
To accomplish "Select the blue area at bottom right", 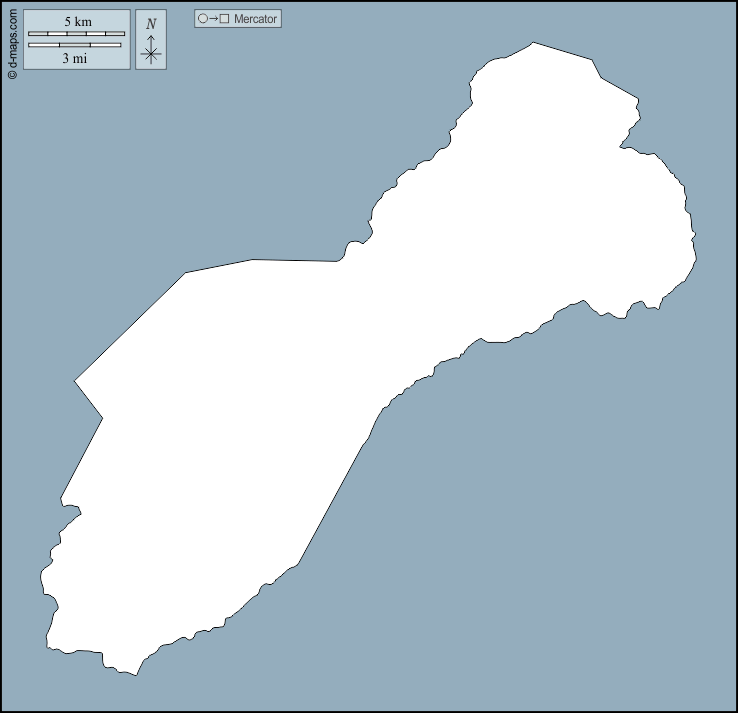I will coord(600,580).
